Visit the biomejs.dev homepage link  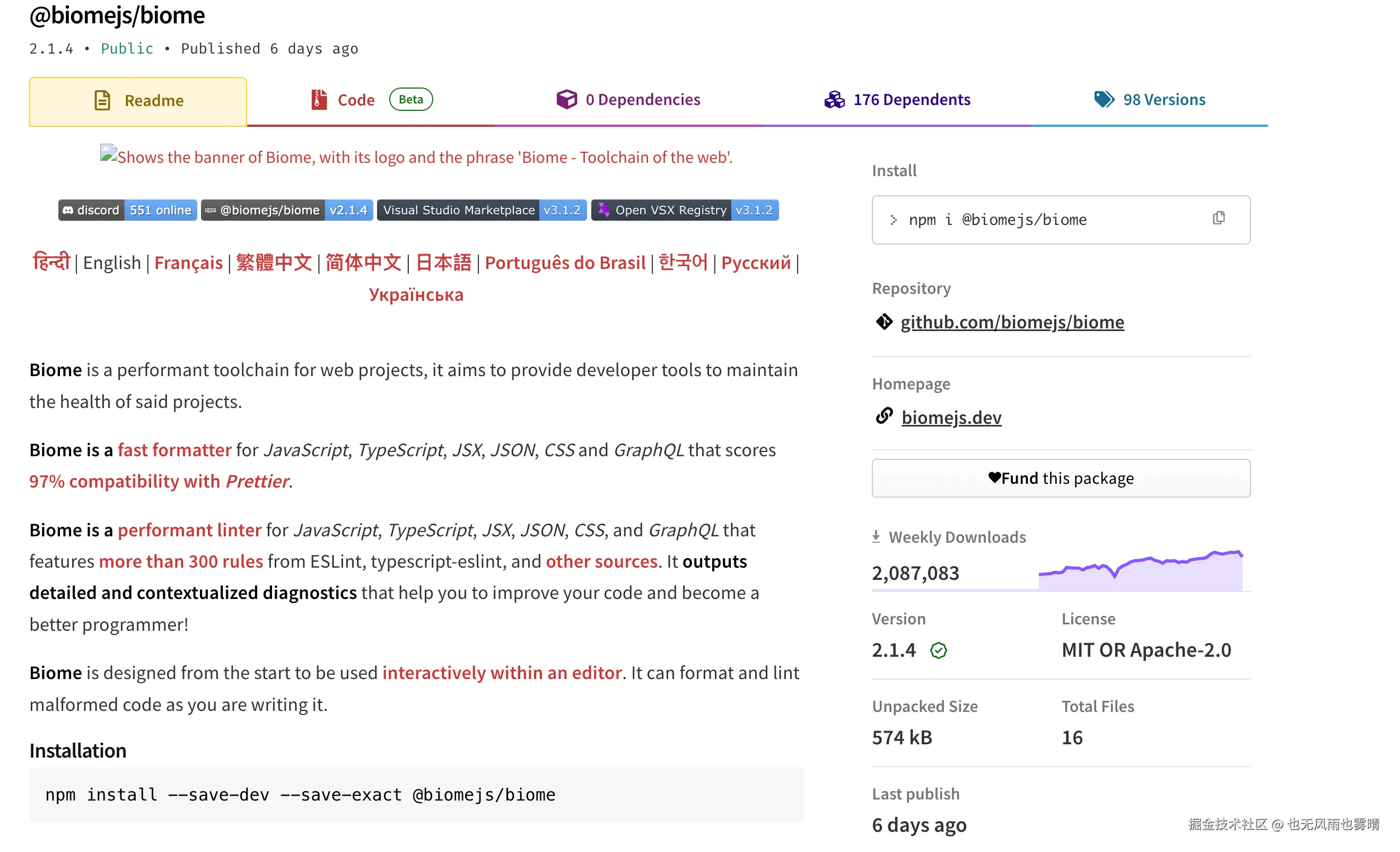pyautogui.click(x=951, y=418)
